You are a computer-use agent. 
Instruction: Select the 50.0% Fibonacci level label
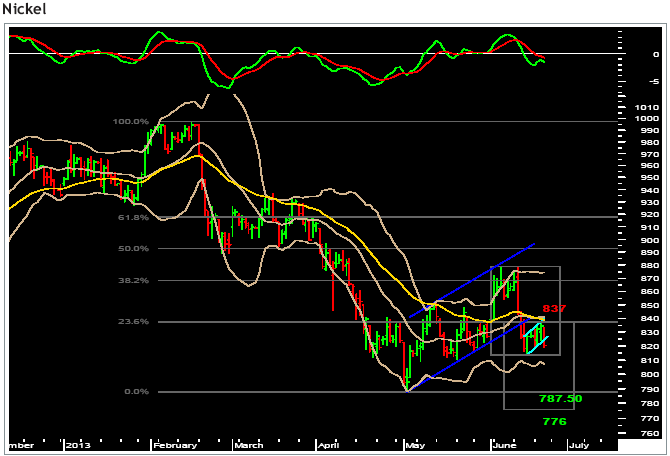(x=133, y=248)
